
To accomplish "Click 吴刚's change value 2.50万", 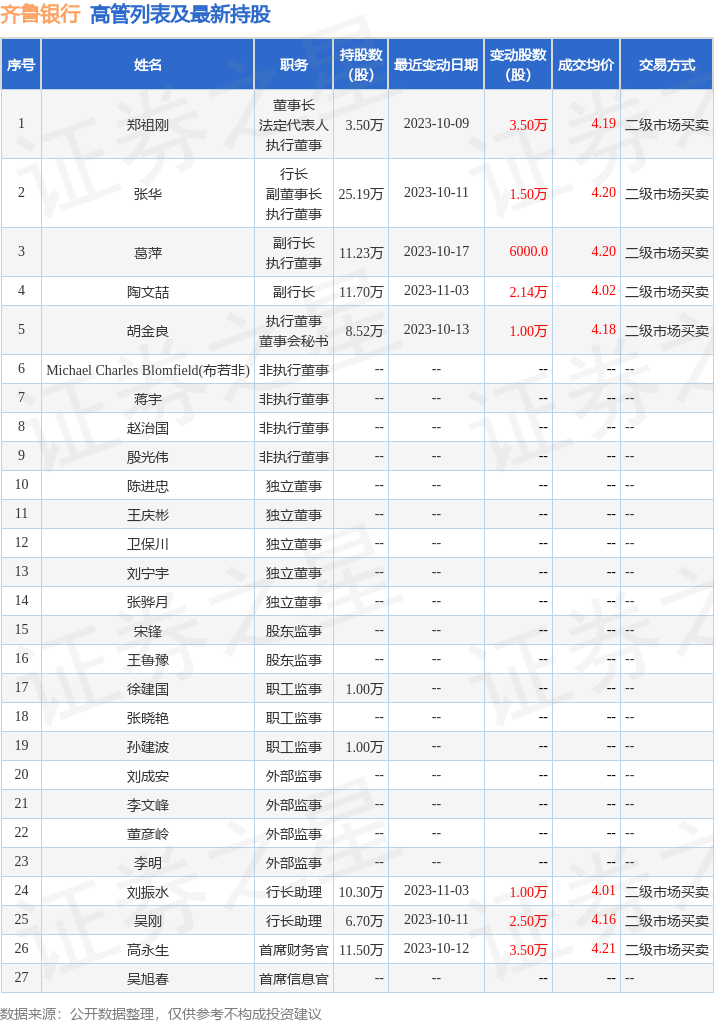I will [529, 921].
